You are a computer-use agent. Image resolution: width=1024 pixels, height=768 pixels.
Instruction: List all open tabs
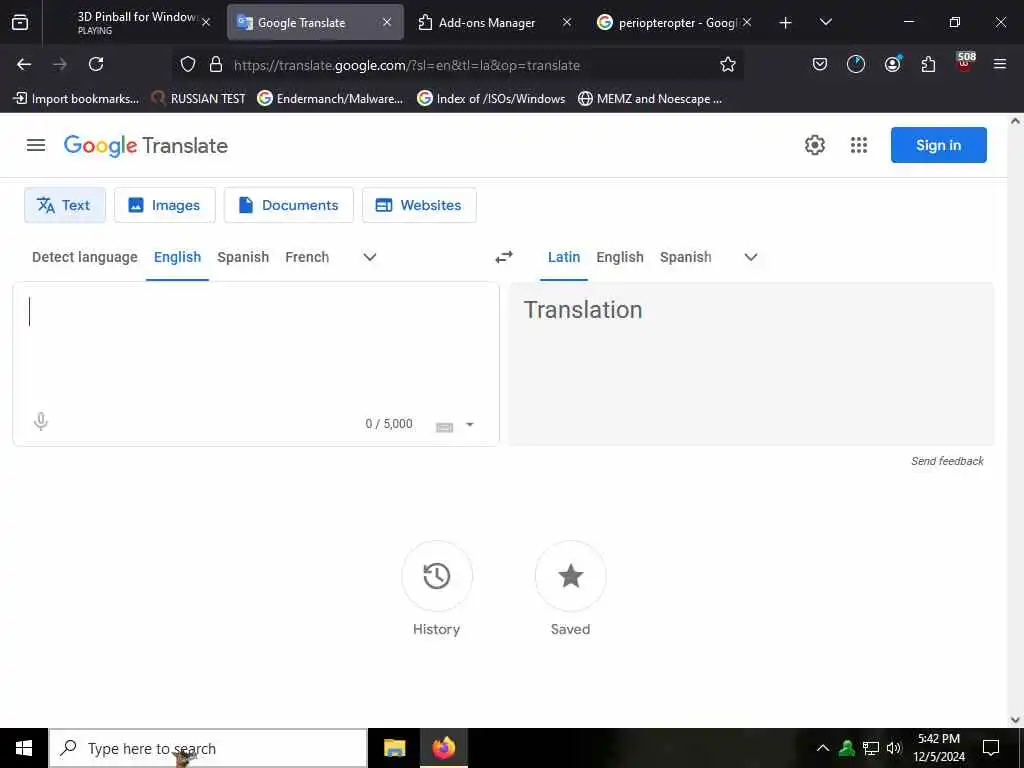pos(825,23)
